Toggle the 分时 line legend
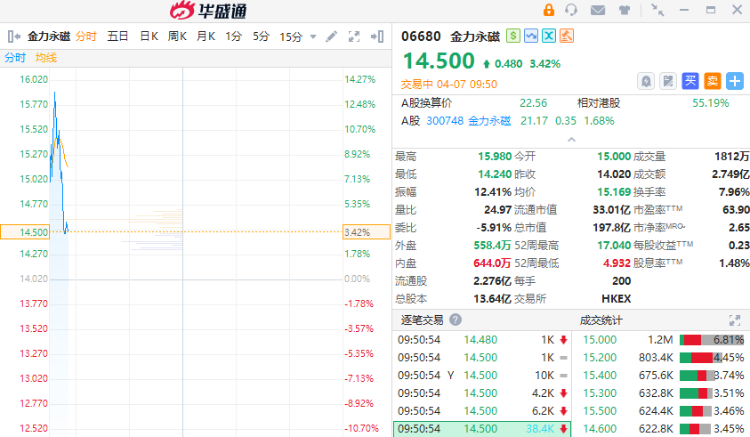Screen dimensions: 750x437 tap(15, 57)
